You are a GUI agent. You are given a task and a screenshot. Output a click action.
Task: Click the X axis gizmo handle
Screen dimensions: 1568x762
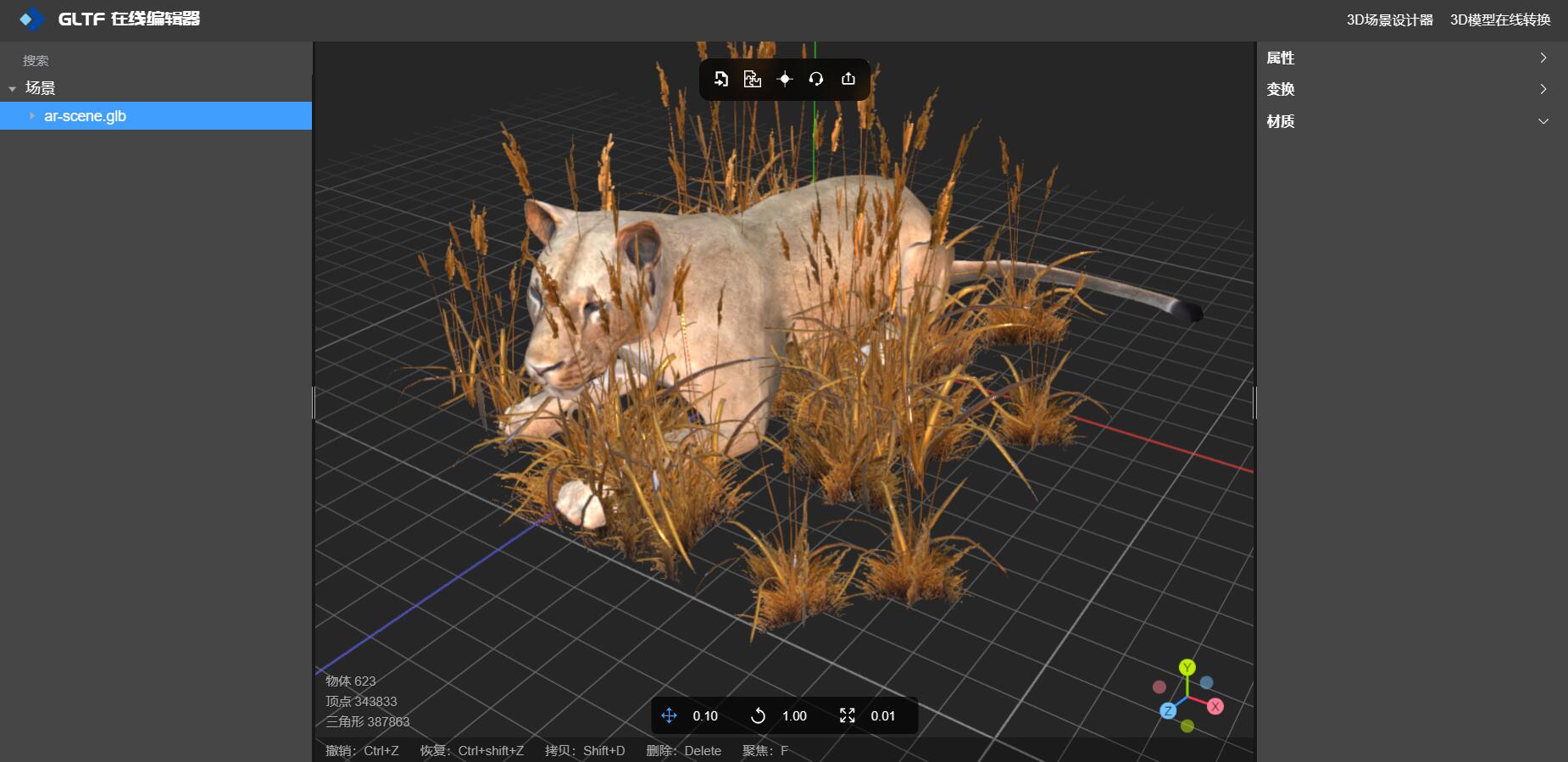[x=1215, y=706]
